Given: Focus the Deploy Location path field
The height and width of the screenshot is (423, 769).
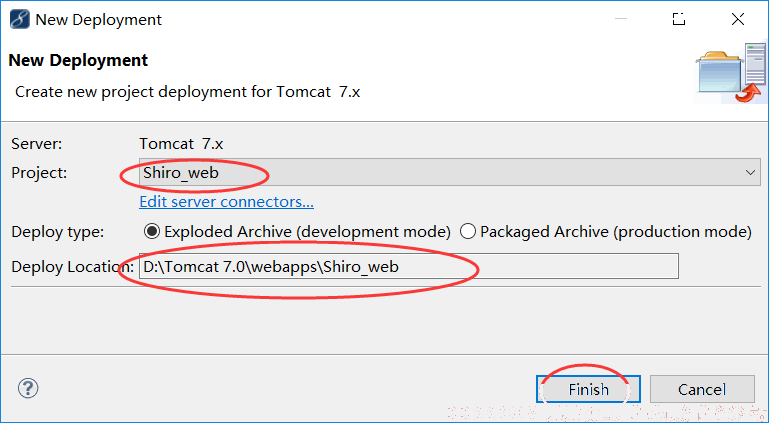Looking at the screenshot, I should [409, 266].
